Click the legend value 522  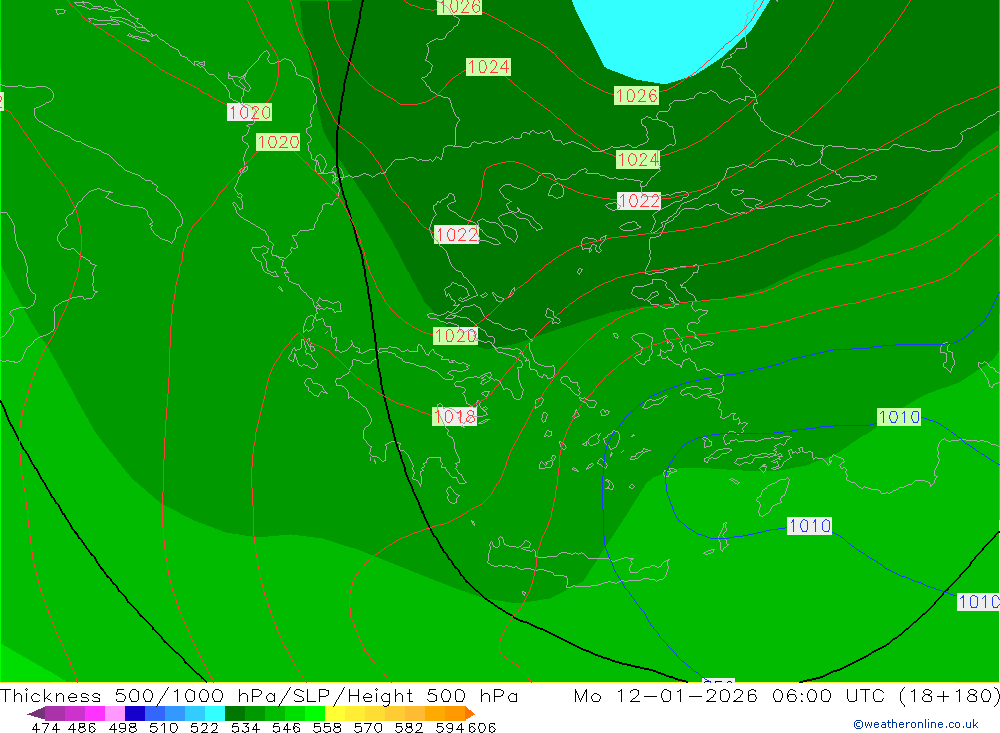tap(205, 727)
